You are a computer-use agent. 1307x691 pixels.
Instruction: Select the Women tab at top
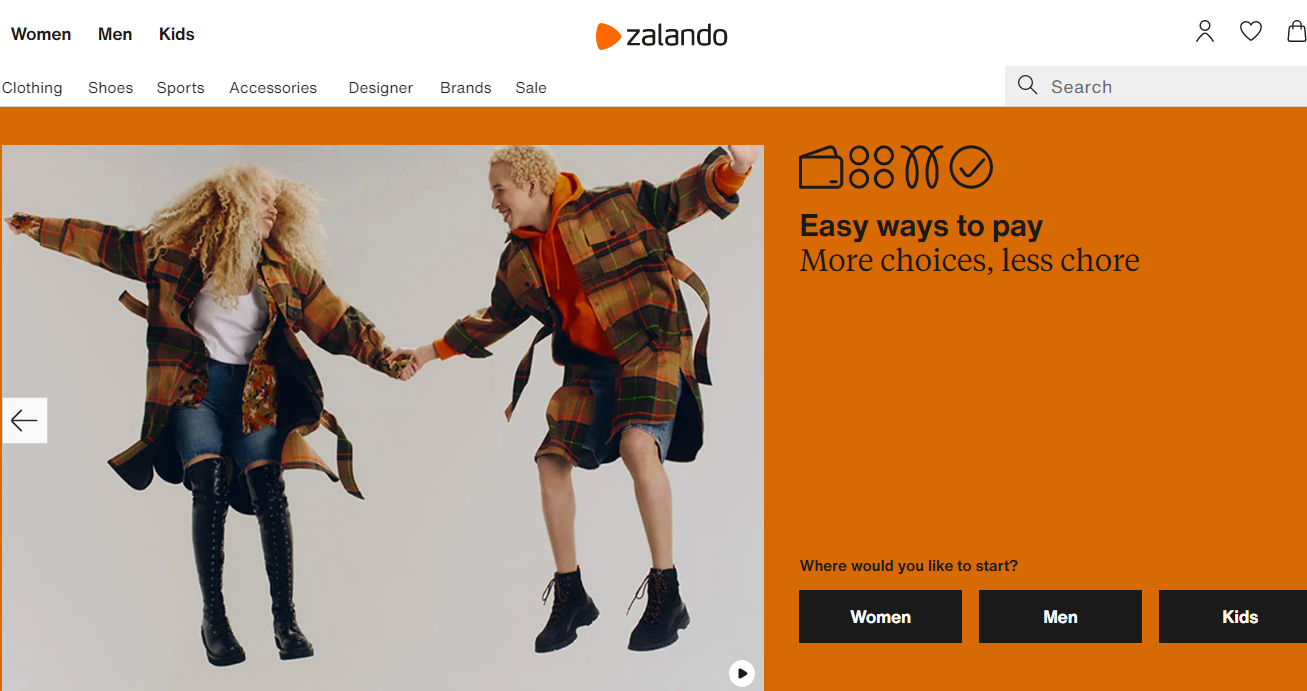pos(41,34)
